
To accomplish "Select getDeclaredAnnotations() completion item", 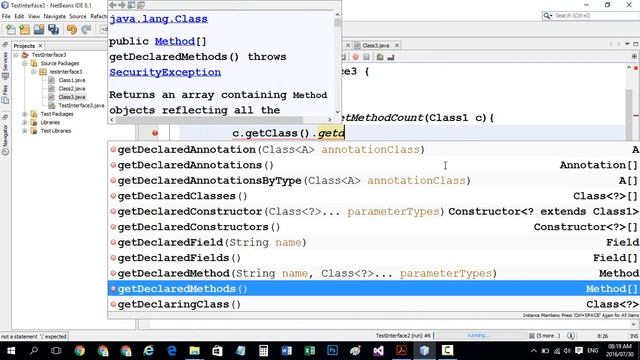I will pos(373,165).
